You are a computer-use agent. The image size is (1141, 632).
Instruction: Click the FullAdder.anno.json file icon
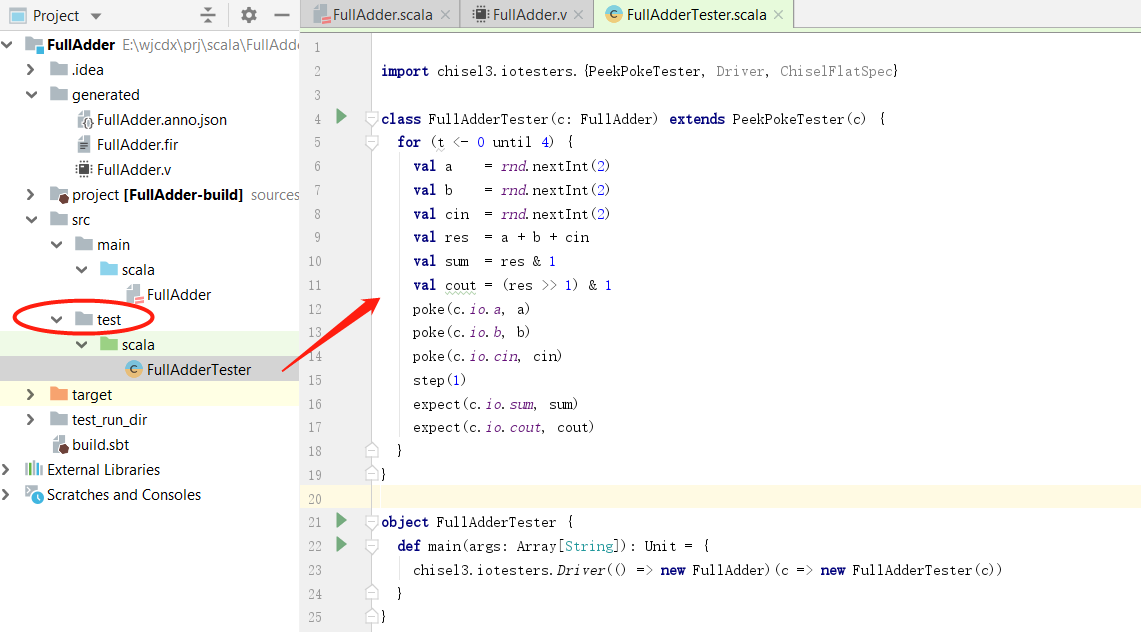tap(84, 120)
